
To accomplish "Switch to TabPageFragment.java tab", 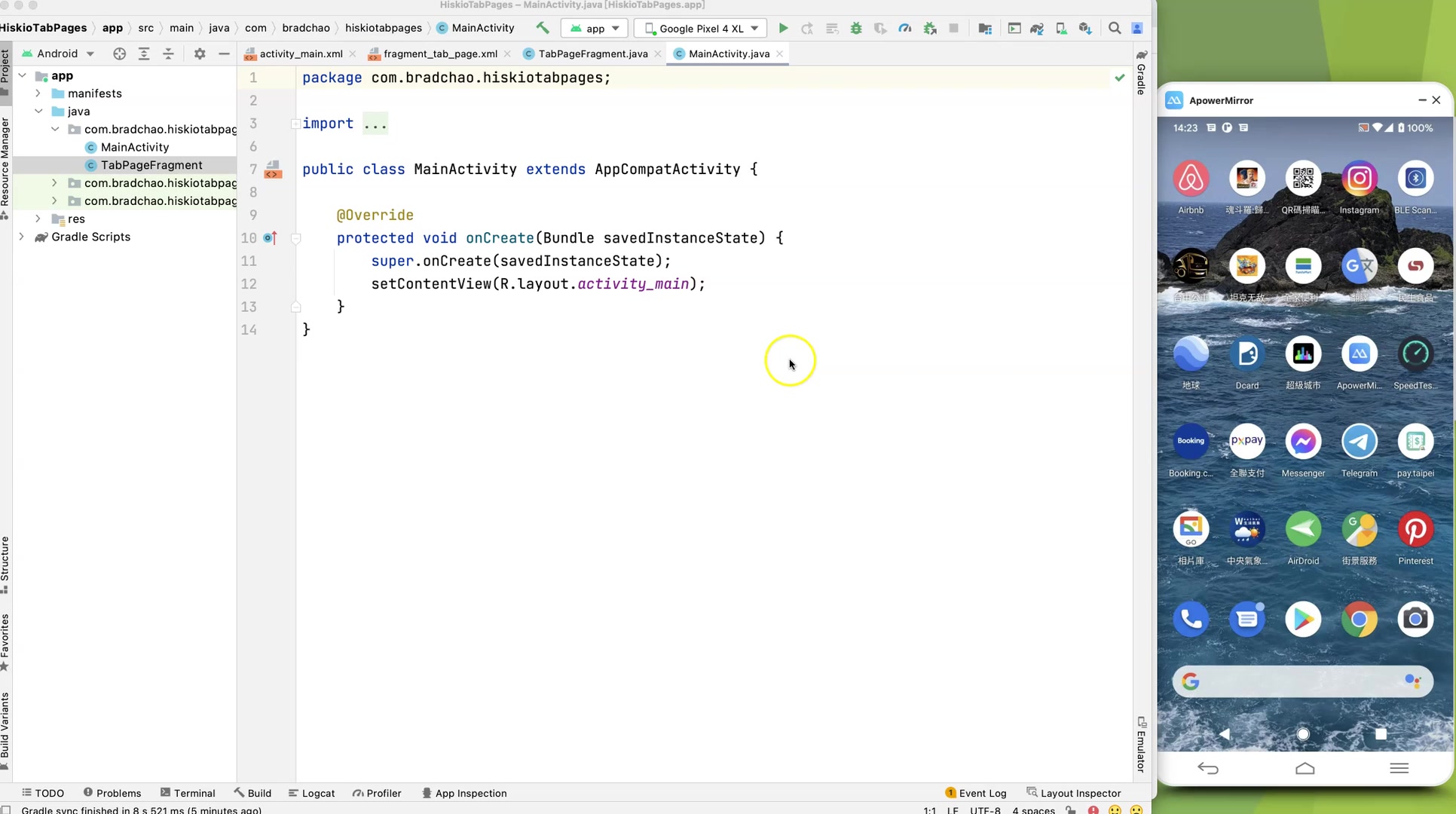I will click(x=592, y=54).
